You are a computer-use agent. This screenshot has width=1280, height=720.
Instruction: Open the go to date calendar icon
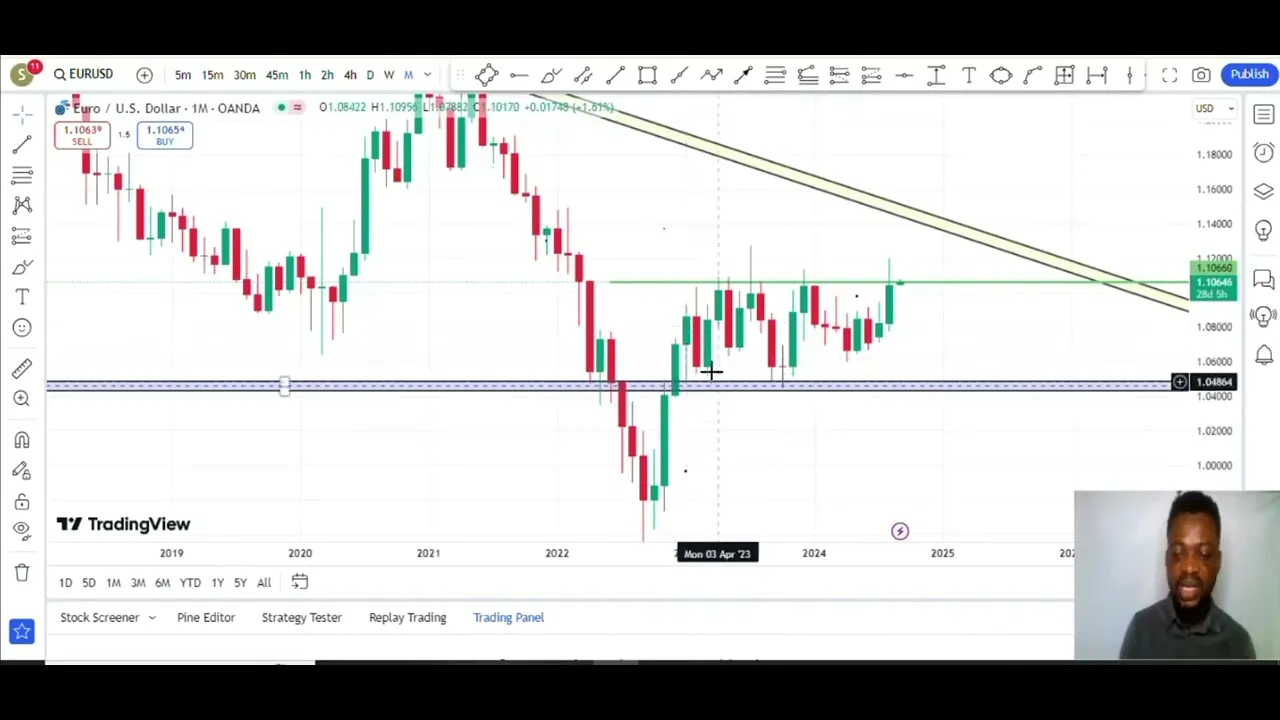click(x=299, y=582)
